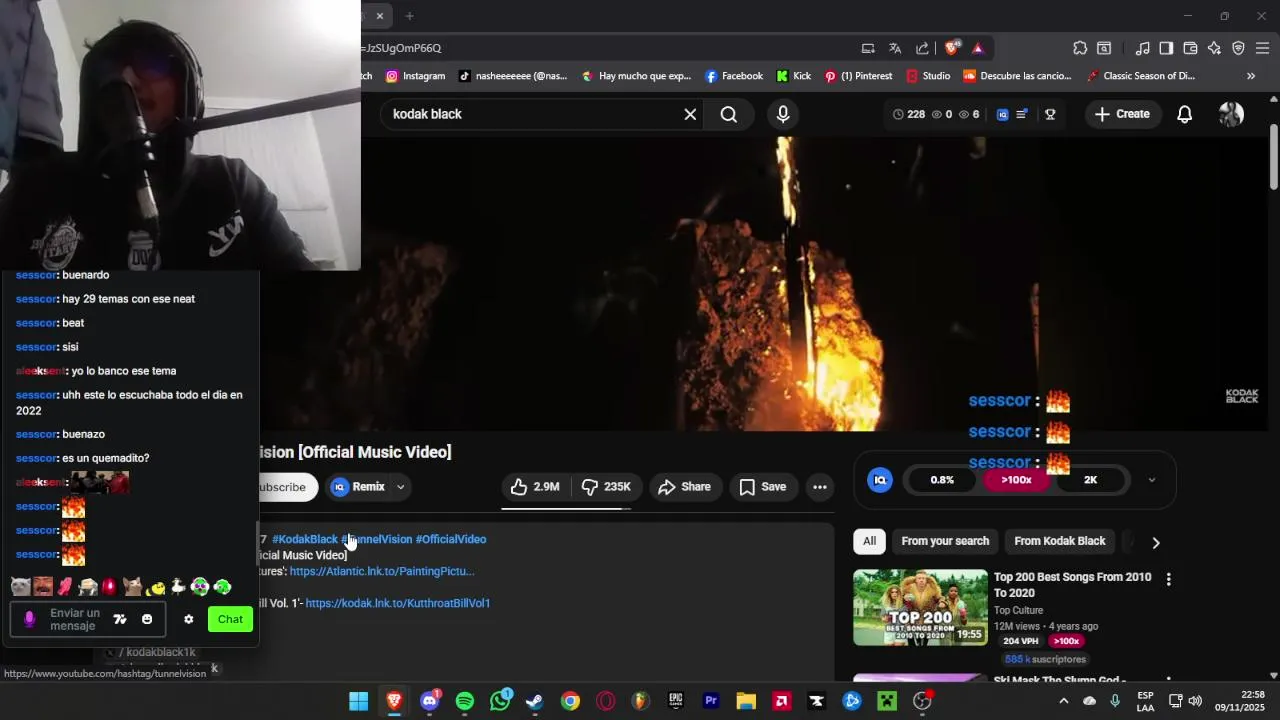Viewport: 1280px width, 720px height.
Task: Show hidden system tray icons chevron
Action: pos(1063,701)
